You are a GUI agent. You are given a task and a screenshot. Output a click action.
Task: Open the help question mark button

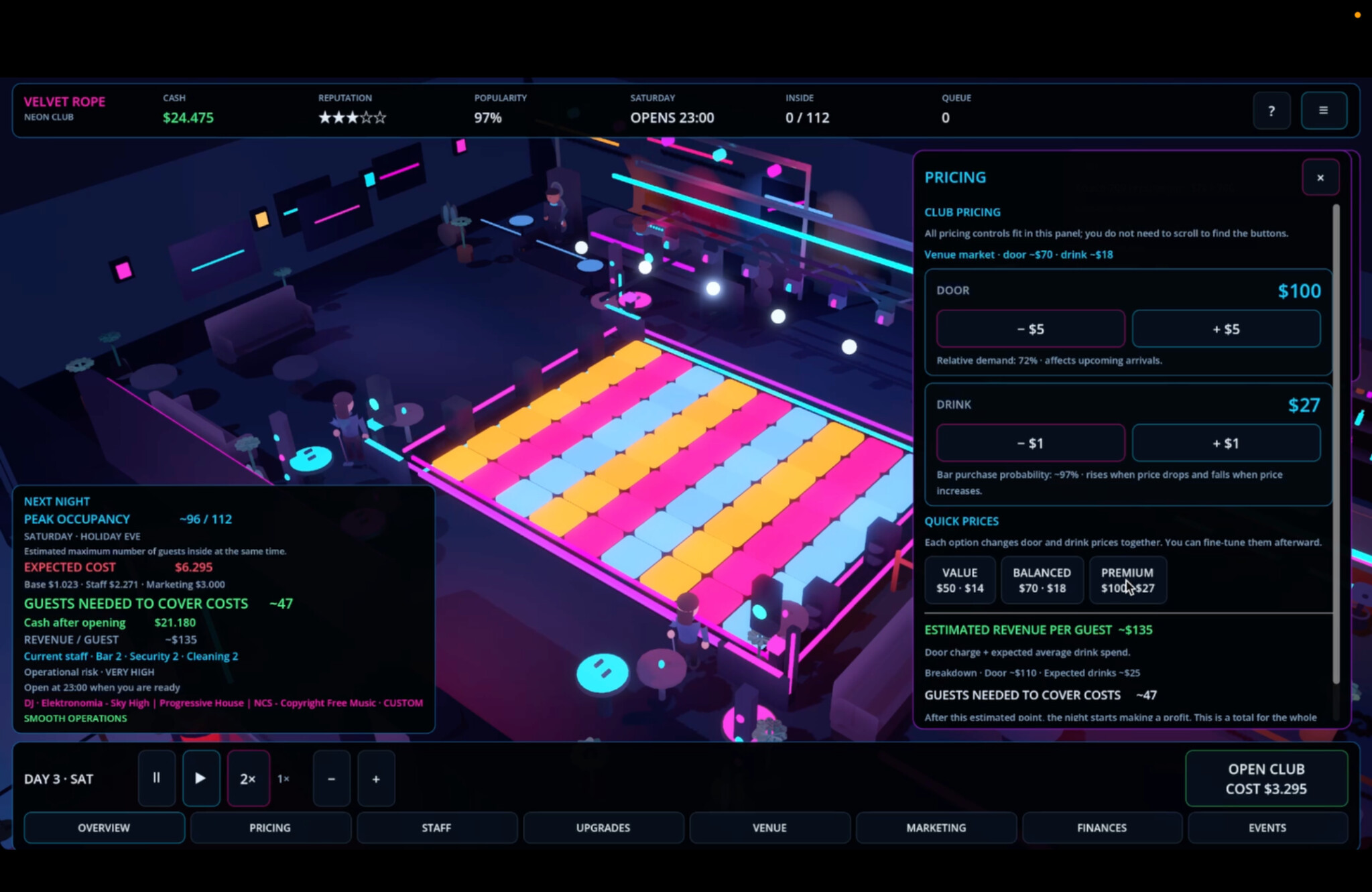pyautogui.click(x=1271, y=111)
